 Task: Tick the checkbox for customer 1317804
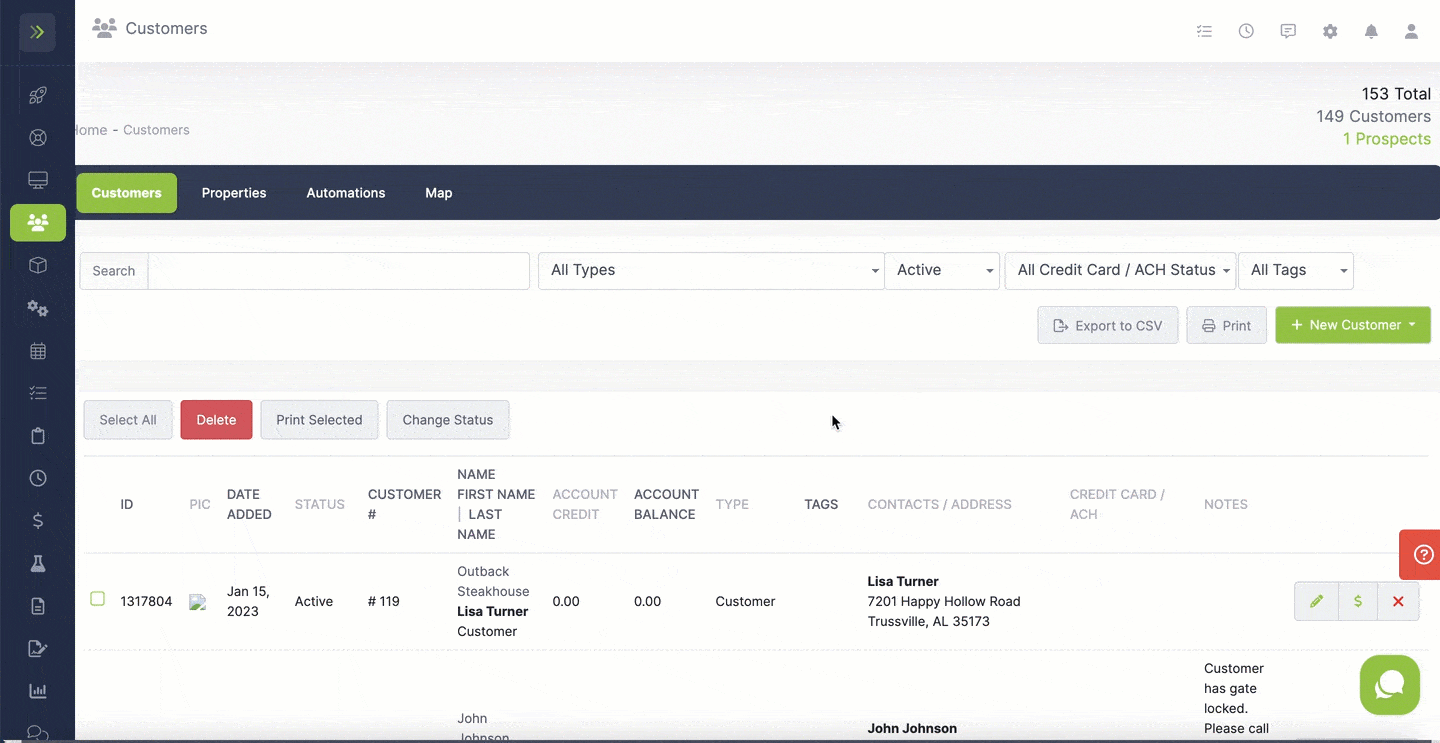click(98, 599)
